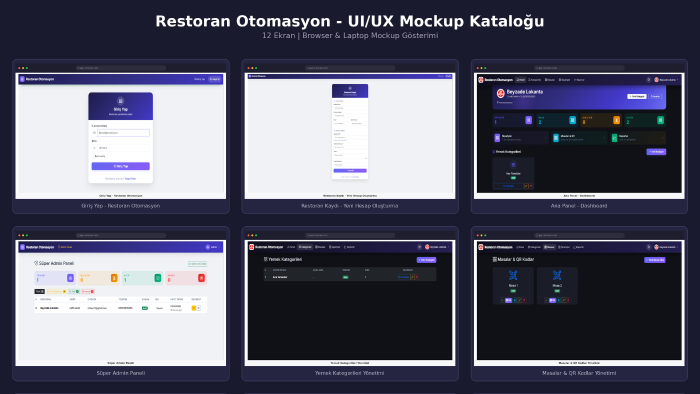700x394 pixels.
Task: Click the red delete icon on the dashboard category card
Action: 531,186
